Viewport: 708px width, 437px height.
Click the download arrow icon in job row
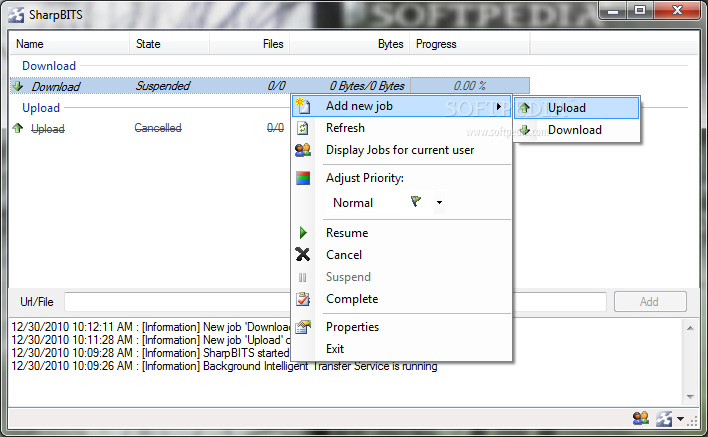click(x=18, y=86)
